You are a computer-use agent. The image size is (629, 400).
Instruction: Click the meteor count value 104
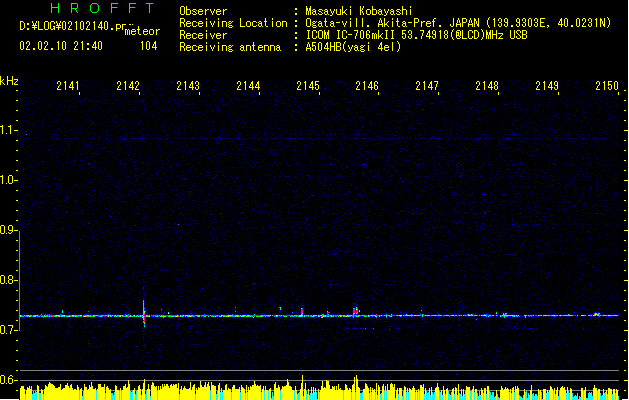tap(148, 46)
